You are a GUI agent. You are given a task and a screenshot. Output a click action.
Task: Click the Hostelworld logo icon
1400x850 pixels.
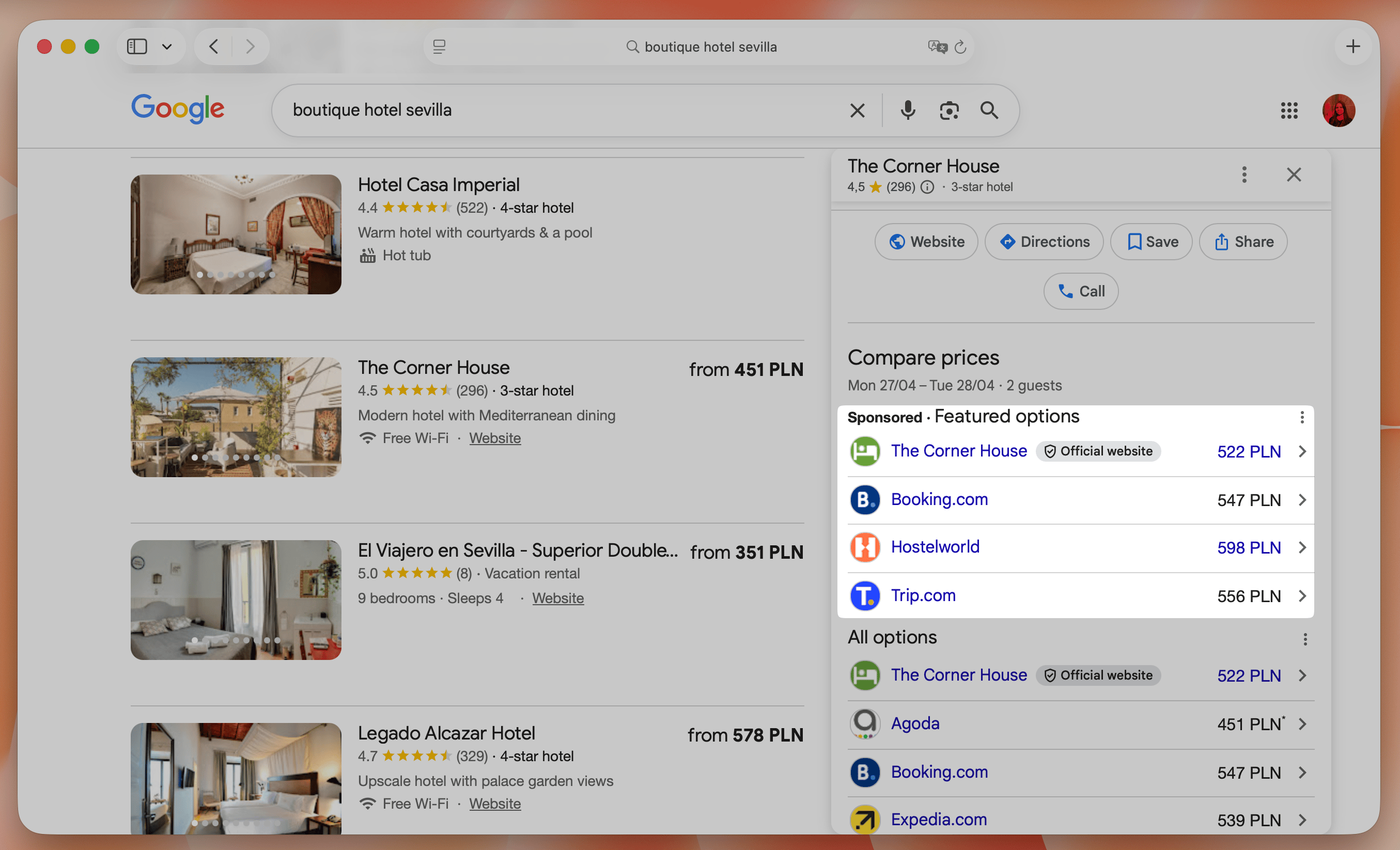(x=865, y=547)
